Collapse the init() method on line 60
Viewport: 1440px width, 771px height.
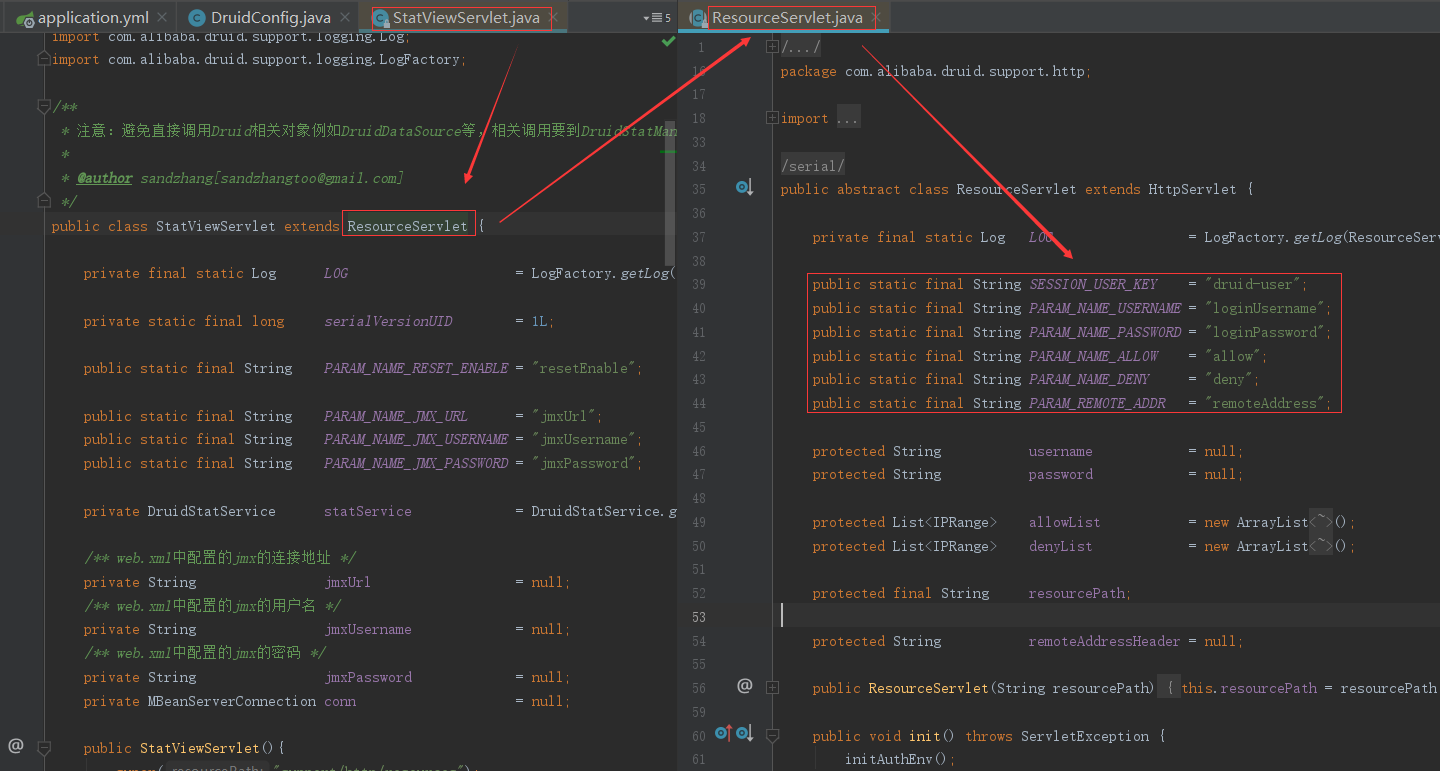click(x=772, y=735)
